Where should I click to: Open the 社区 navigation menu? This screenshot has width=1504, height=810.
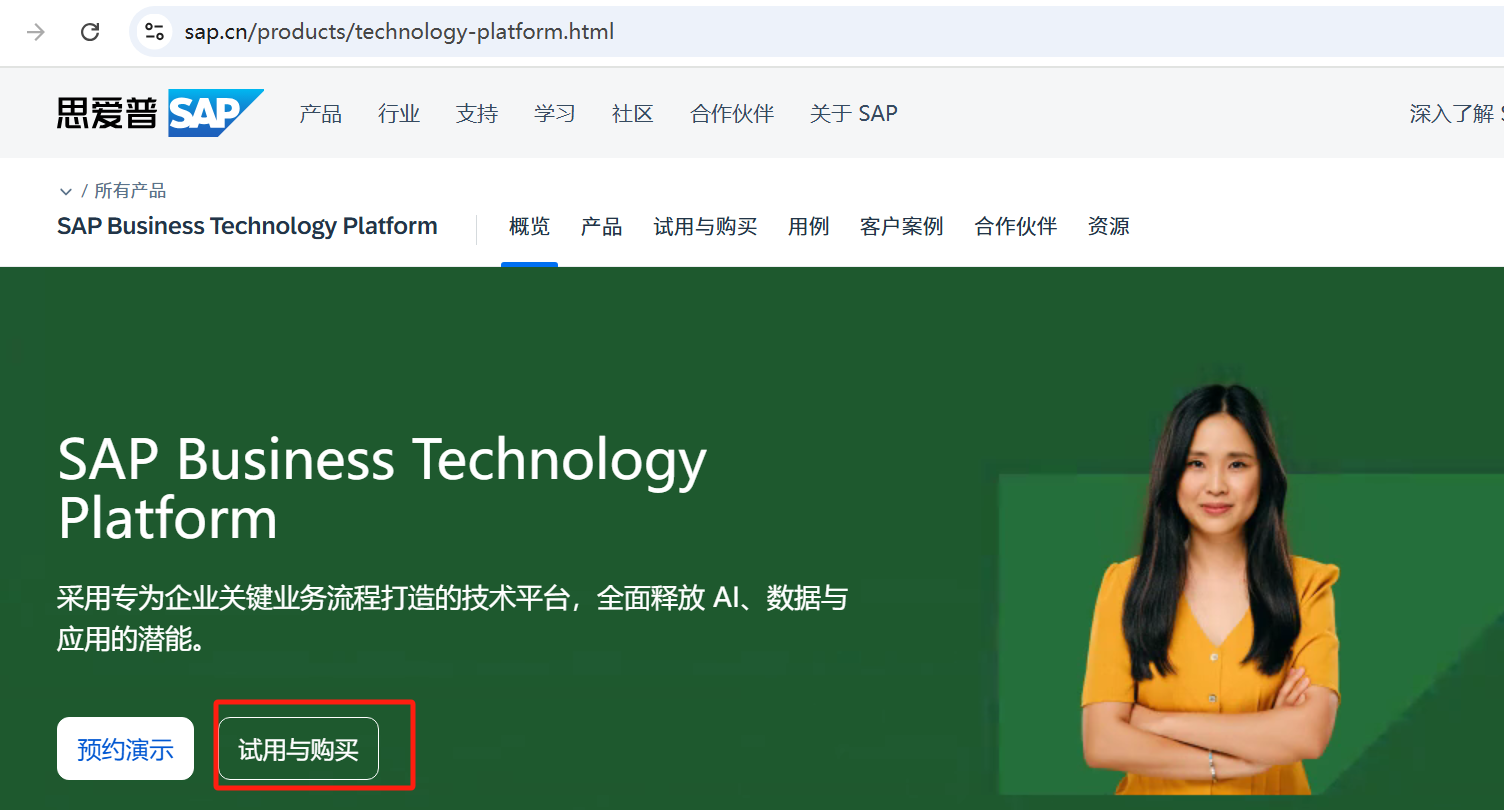click(633, 114)
